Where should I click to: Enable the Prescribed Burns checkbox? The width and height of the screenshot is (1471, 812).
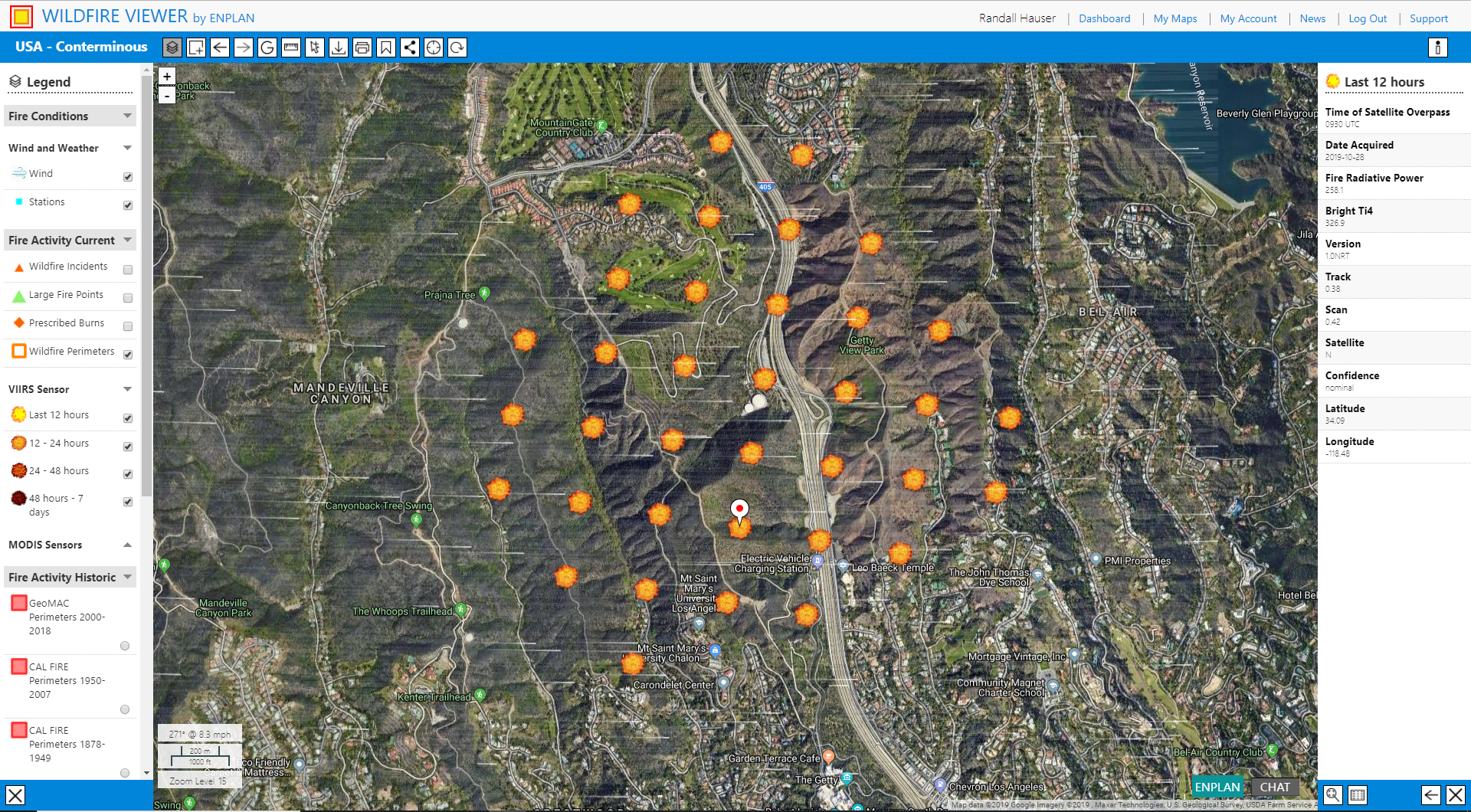click(128, 326)
